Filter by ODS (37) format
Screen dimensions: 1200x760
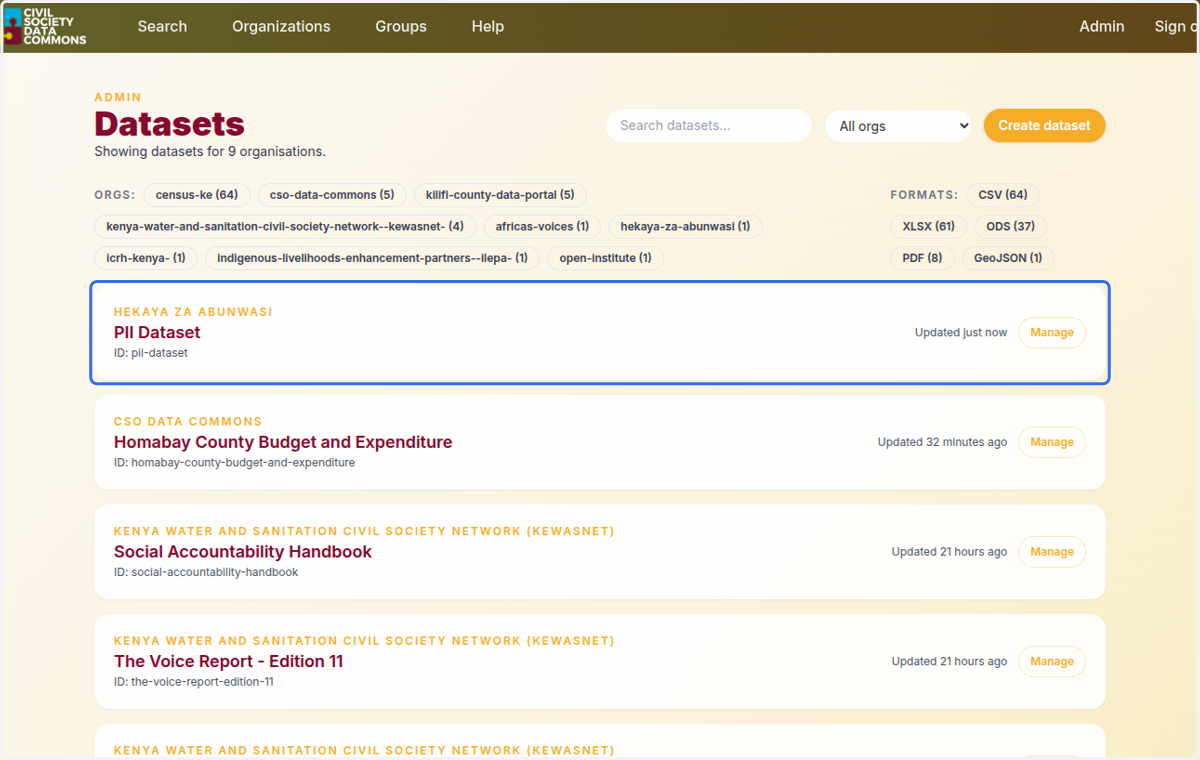1010,227
